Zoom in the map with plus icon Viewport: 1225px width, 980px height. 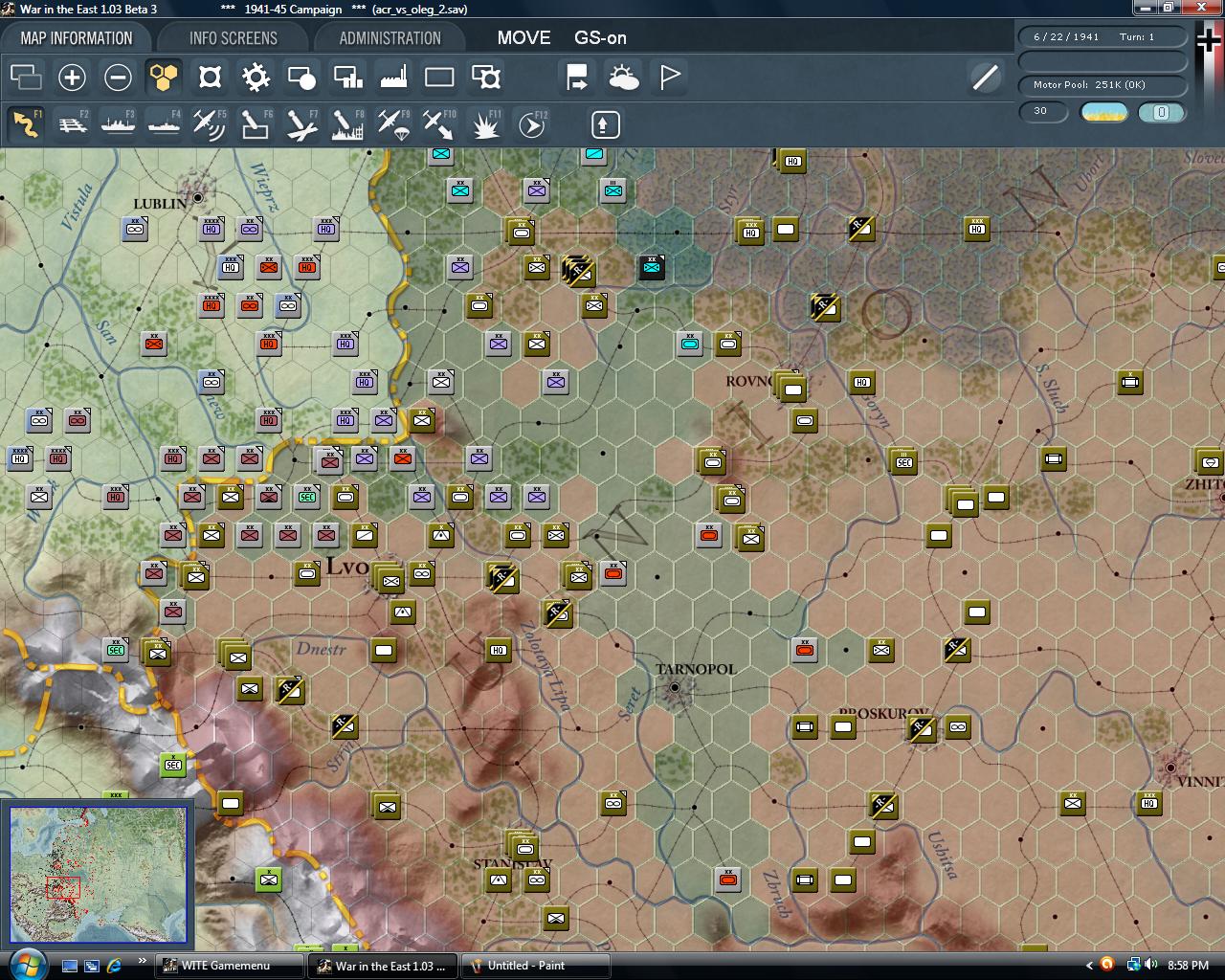click(72, 78)
